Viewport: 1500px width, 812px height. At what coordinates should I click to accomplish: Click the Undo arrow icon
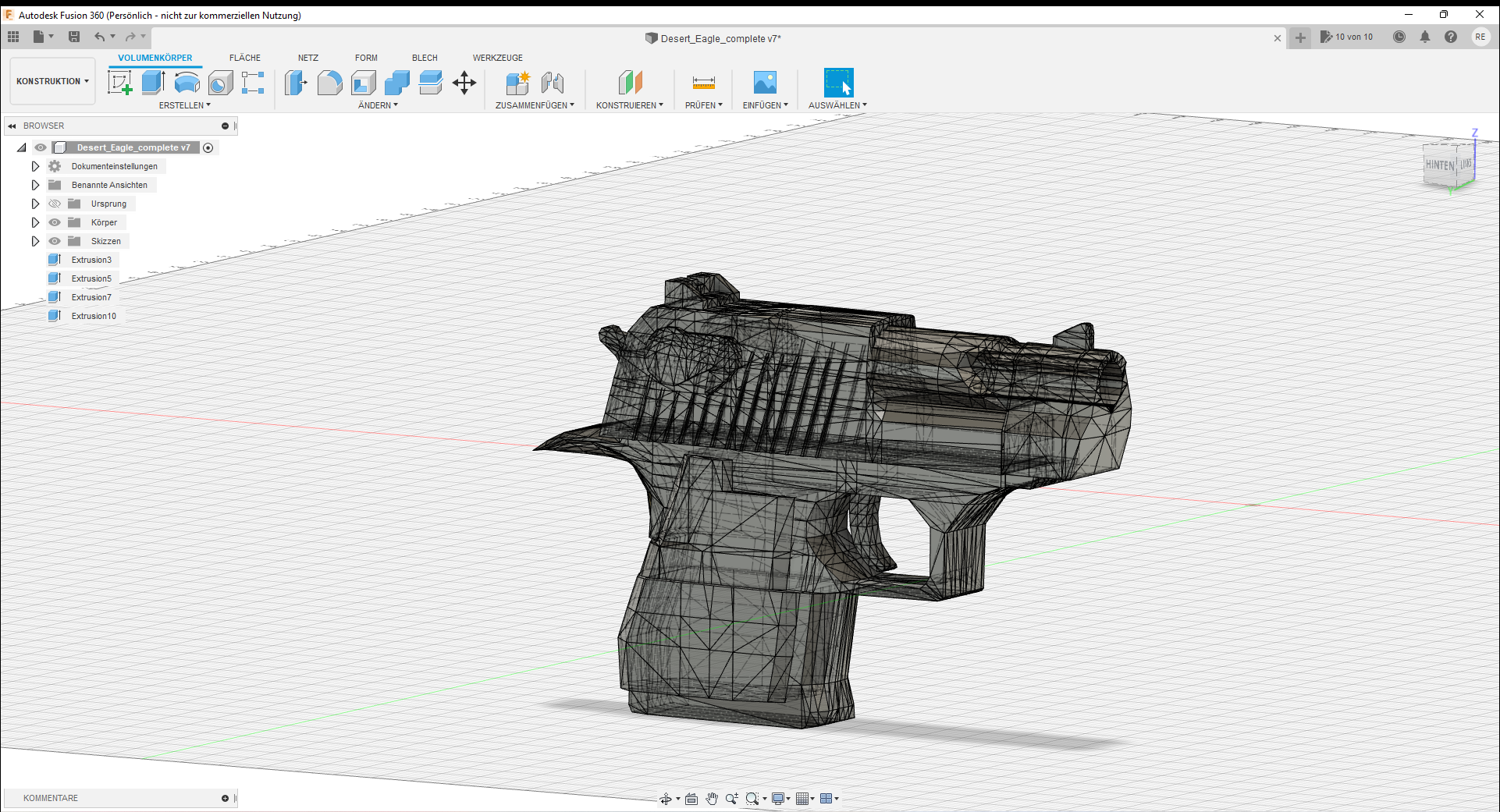99,37
